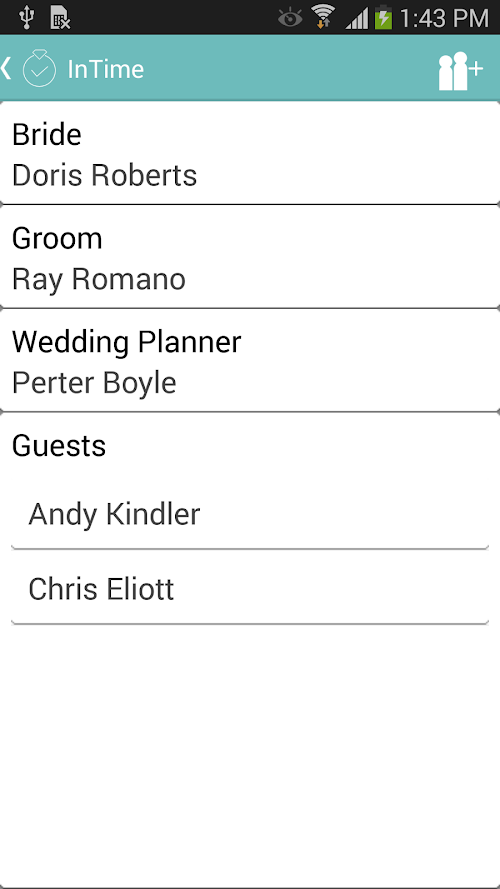Tap the back chevron arrow
Viewport: 500px width, 889px height.
pos(6,68)
